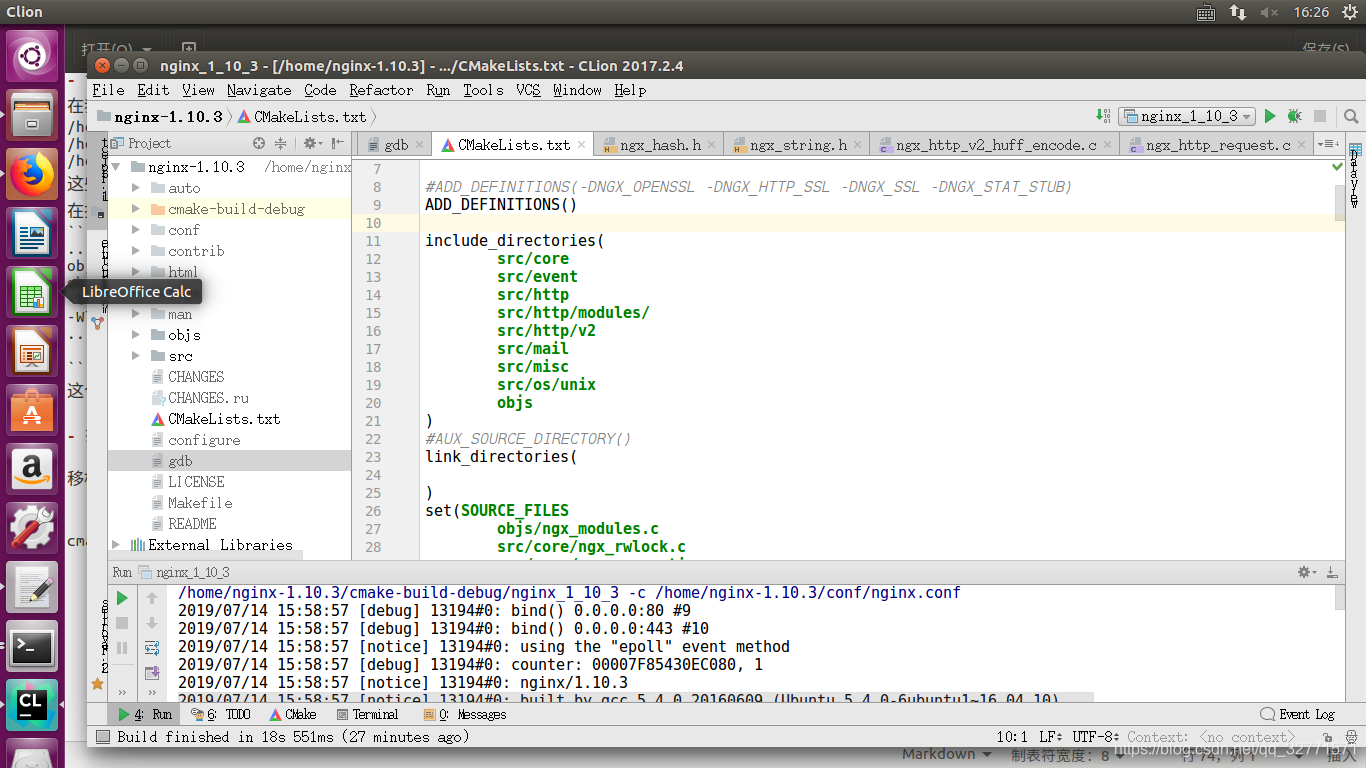Open Ubuntu Software Center from the dock
The width and height of the screenshot is (1366, 768).
point(32,410)
